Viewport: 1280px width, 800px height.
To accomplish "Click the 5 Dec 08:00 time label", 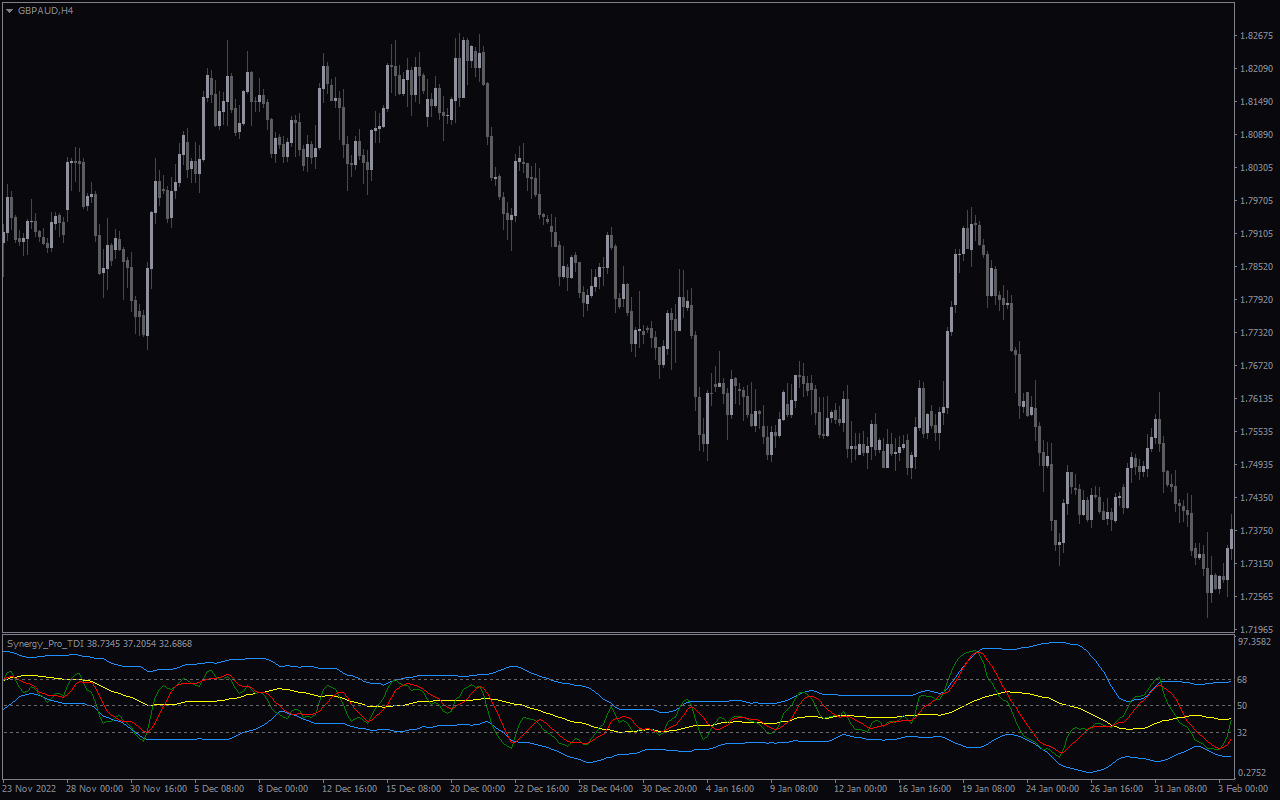I will pos(218,789).
